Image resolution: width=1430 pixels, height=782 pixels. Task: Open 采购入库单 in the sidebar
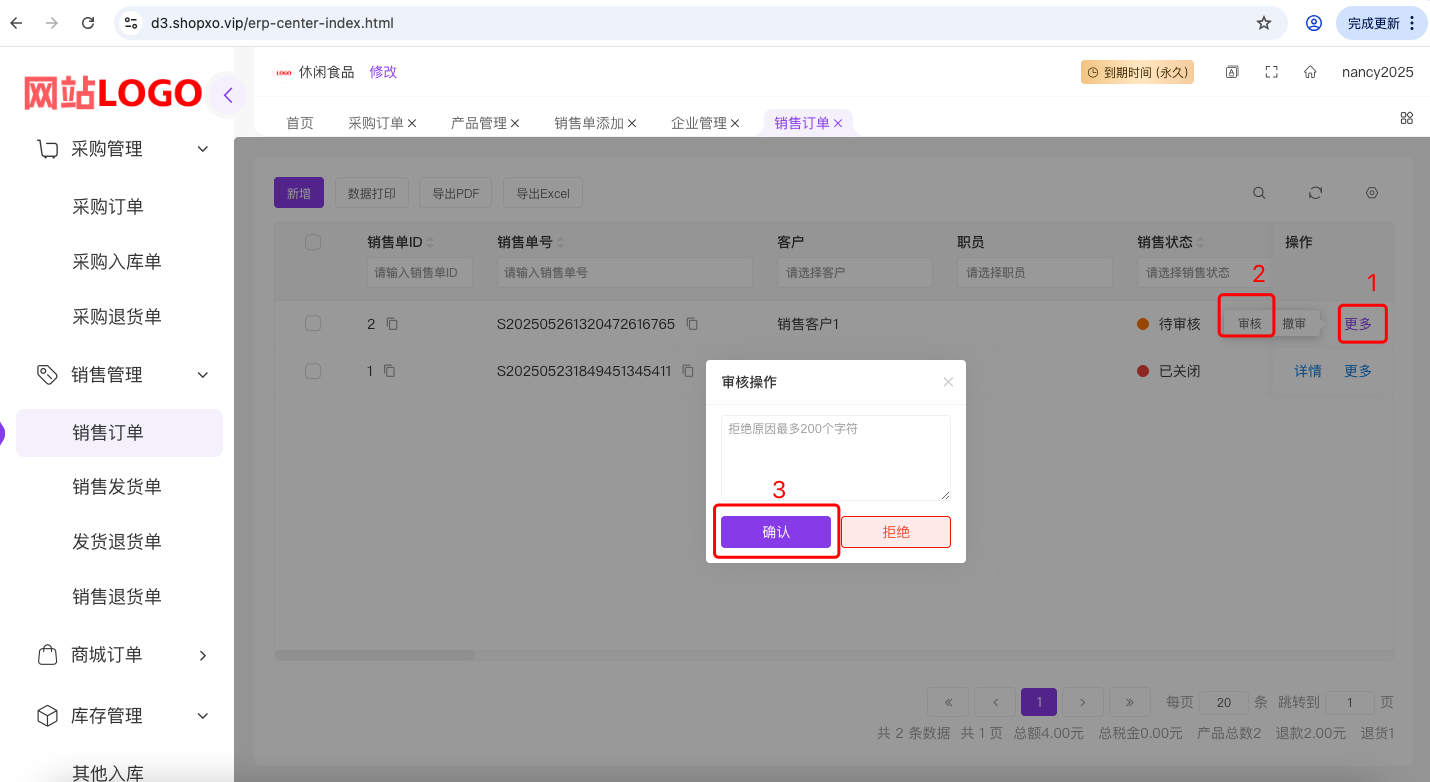click(x=117, y=262)
